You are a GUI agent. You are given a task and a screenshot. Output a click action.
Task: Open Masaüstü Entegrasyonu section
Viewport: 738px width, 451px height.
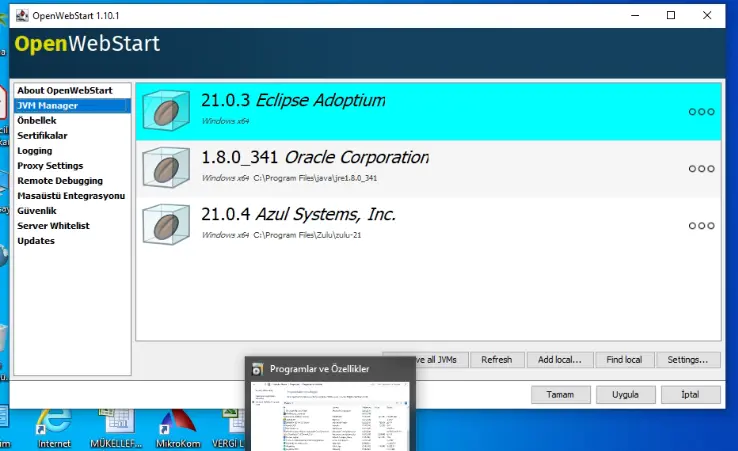[72, 196]
